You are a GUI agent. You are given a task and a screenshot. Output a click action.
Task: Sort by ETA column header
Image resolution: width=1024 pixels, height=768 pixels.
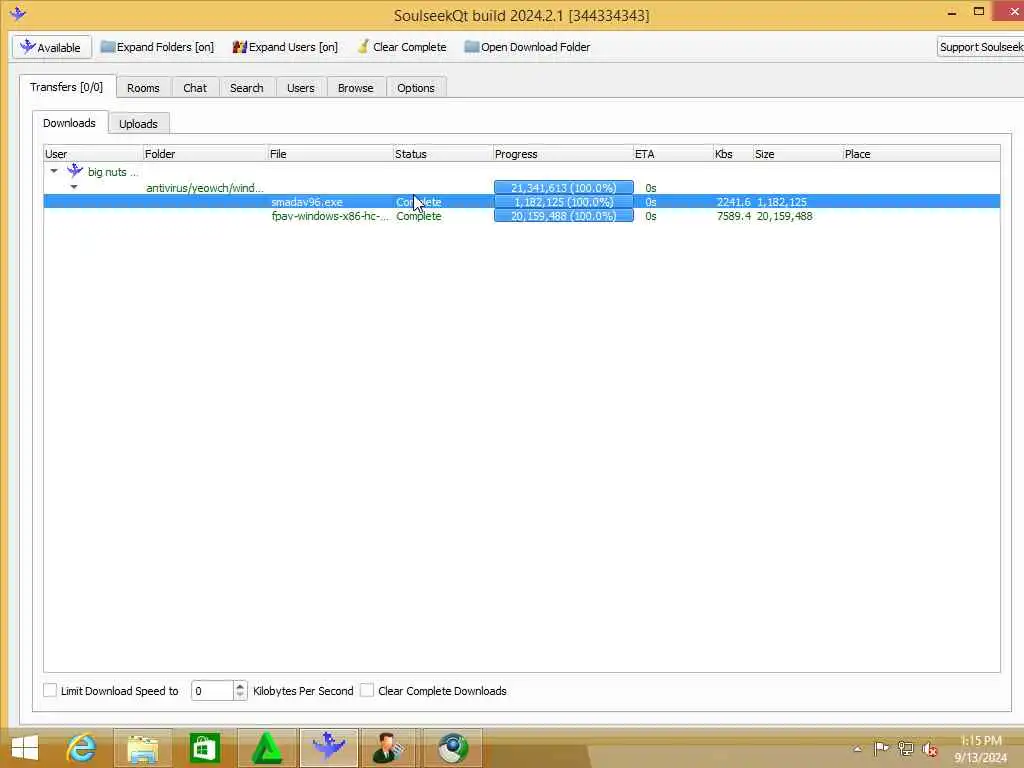click(x=673, y=154)
